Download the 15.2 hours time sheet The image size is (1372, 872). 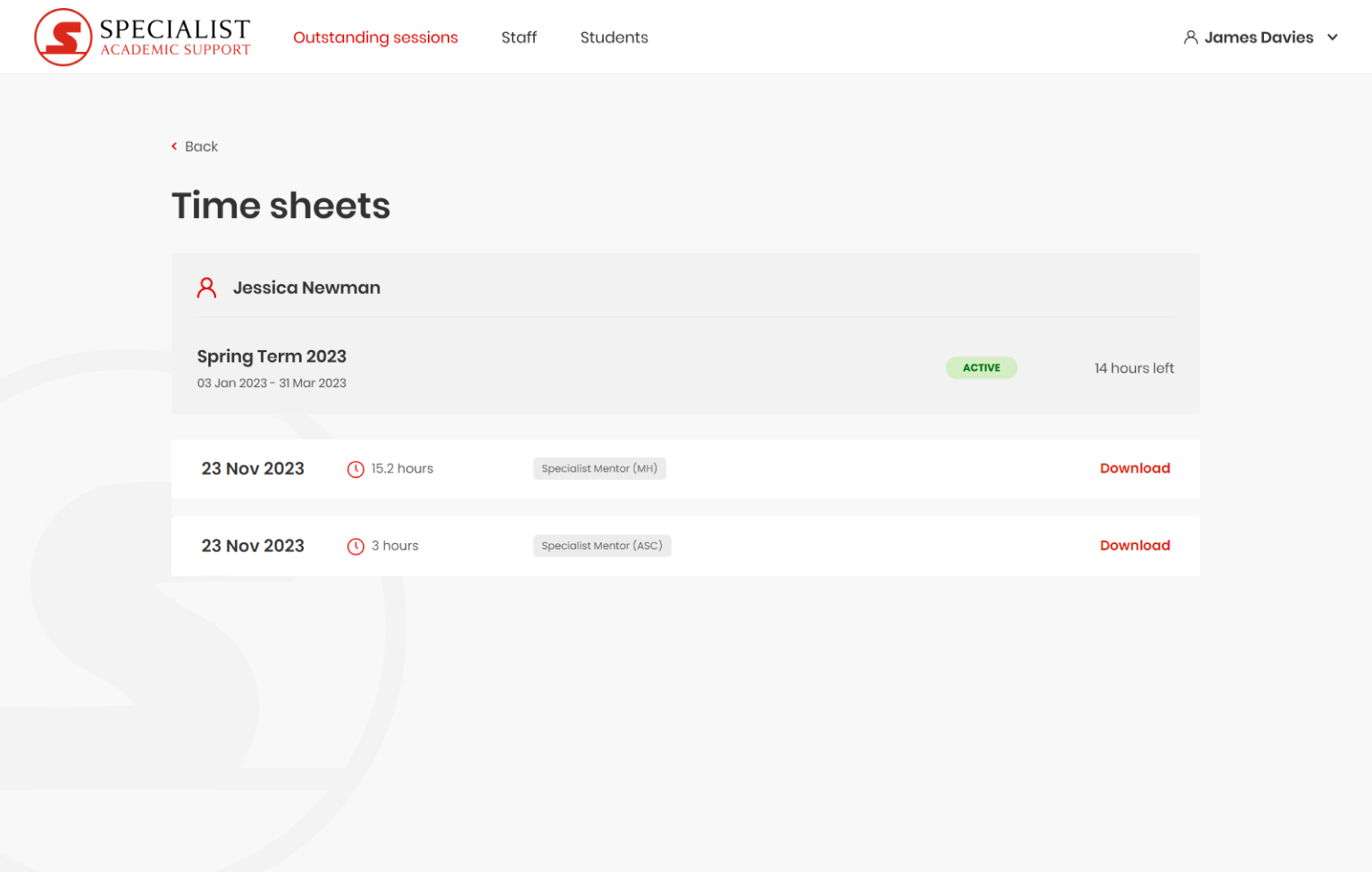(1134, 468)
